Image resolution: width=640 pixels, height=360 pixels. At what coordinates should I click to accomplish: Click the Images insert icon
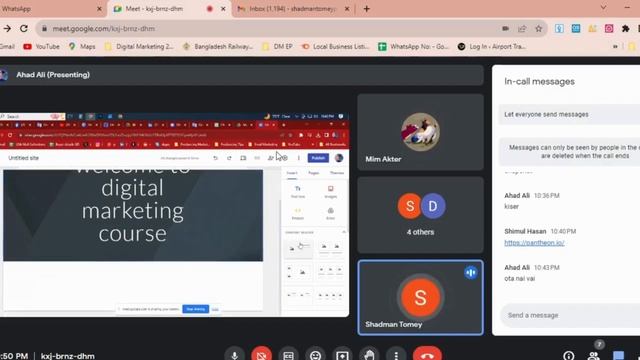(331, 191)
